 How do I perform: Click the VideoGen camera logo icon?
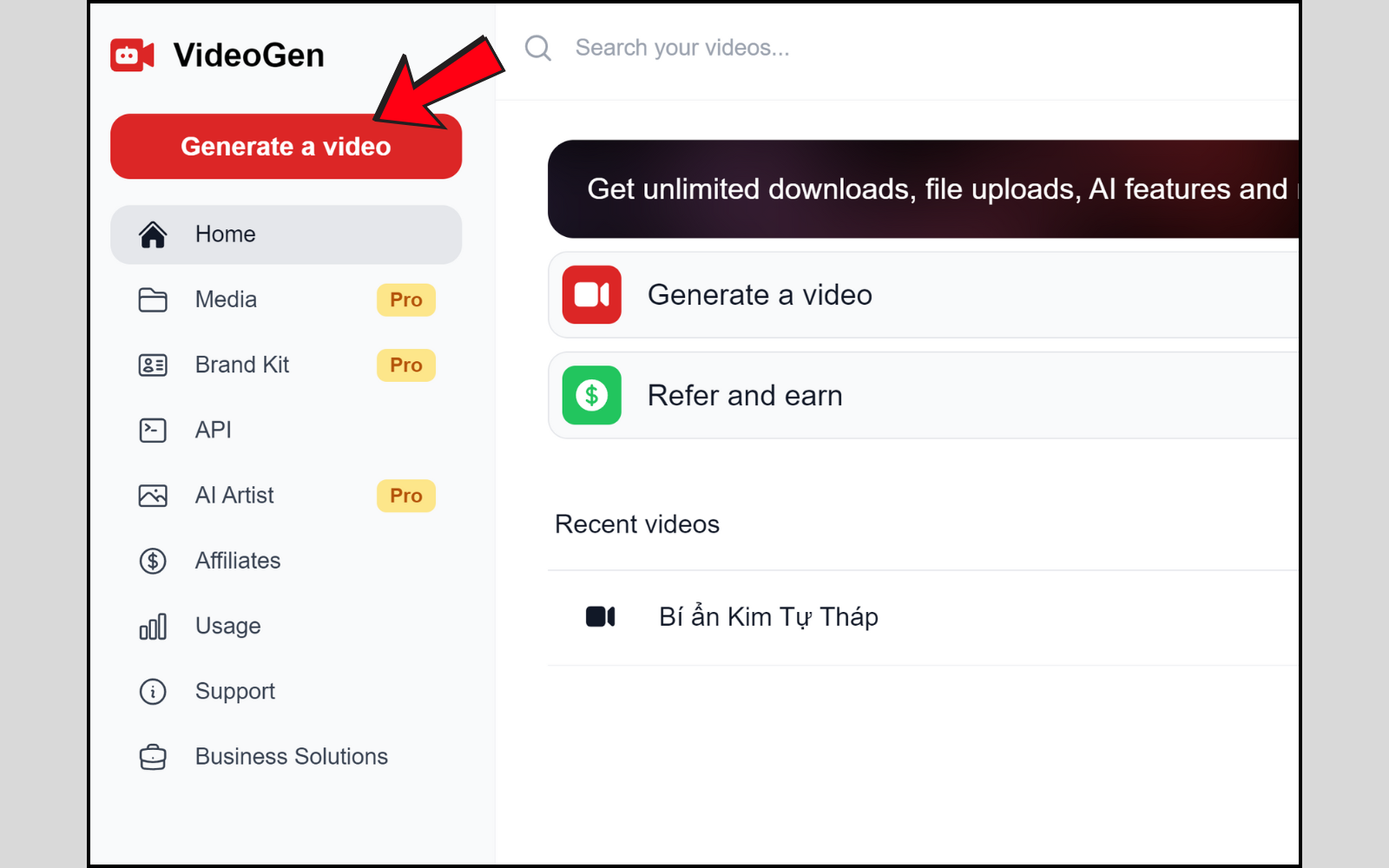coord(132,56)
